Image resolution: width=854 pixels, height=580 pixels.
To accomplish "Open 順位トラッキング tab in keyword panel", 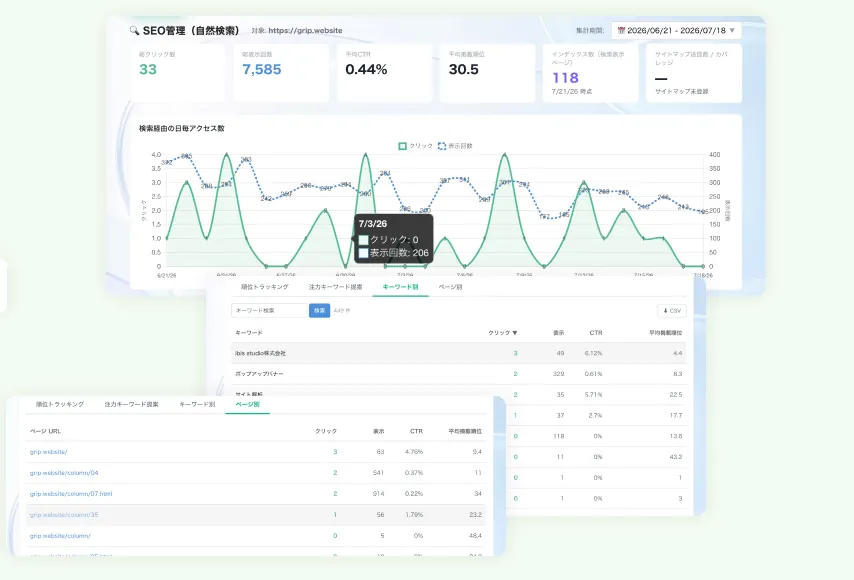I will pyautogui.click(x=265, y=287).
